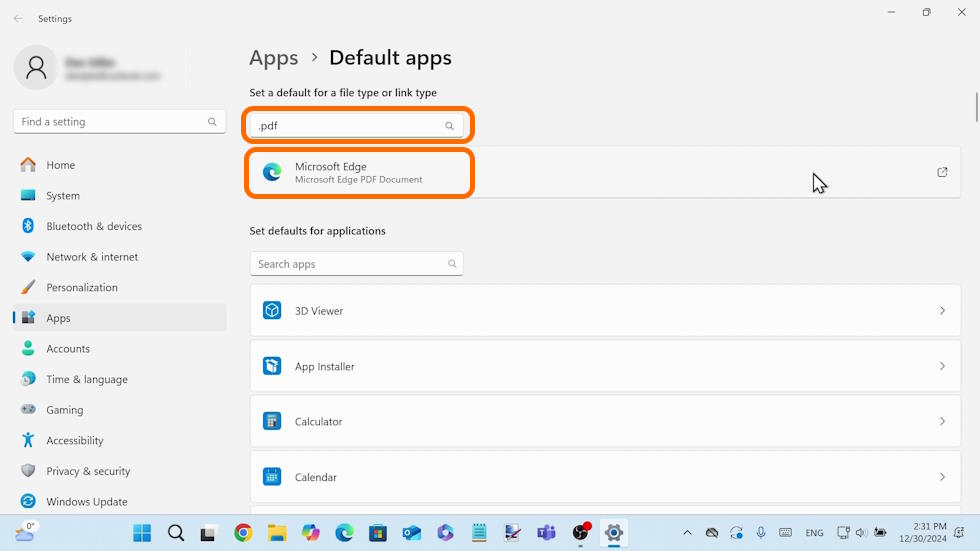Open Calendar defaults
Viewport: 980px width, 551px height.
point(605,477)
